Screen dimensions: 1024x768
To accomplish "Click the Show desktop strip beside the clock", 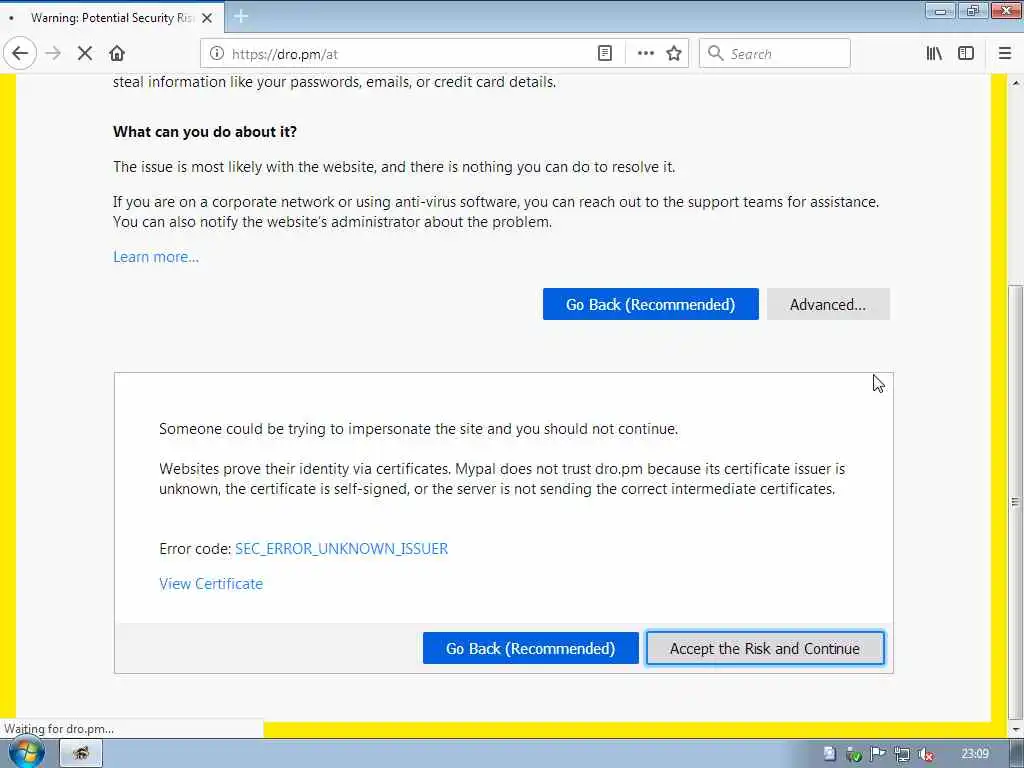I will (1017, 754).
